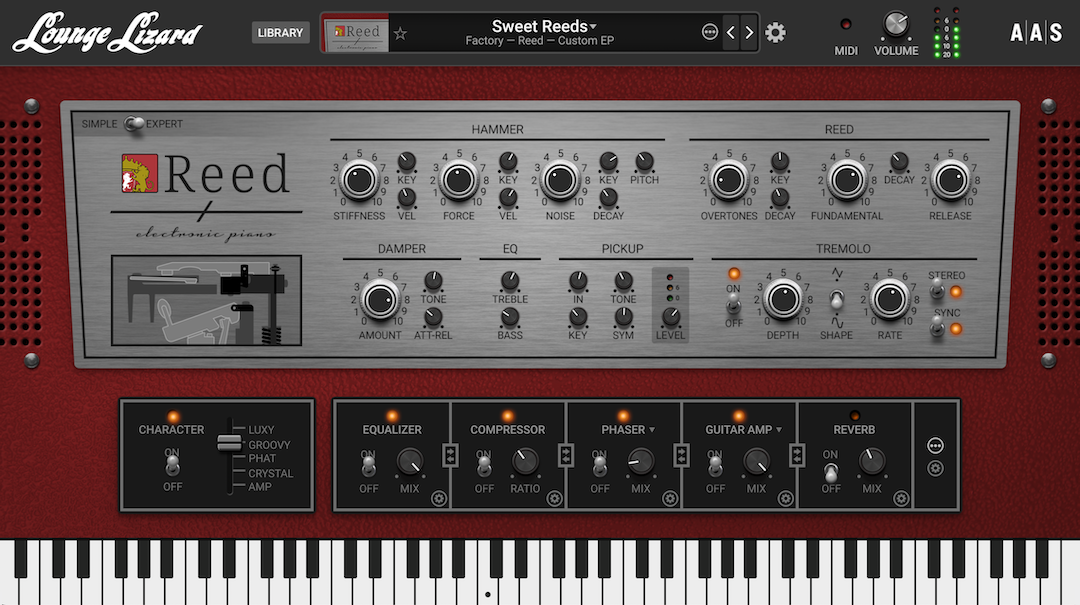Swap Equalizer and Compressor order arrows
This screenshot has height=605, width=1080.
450,455
